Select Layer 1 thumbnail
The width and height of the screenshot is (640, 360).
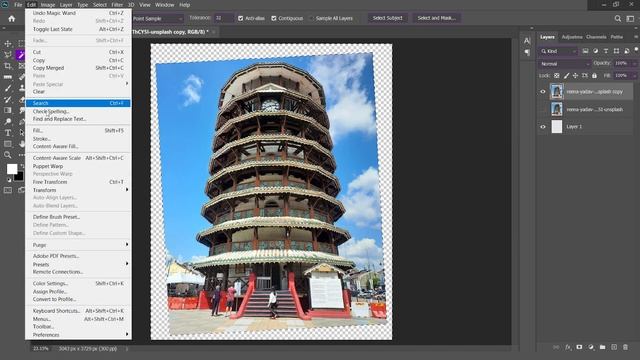(557, 127)
